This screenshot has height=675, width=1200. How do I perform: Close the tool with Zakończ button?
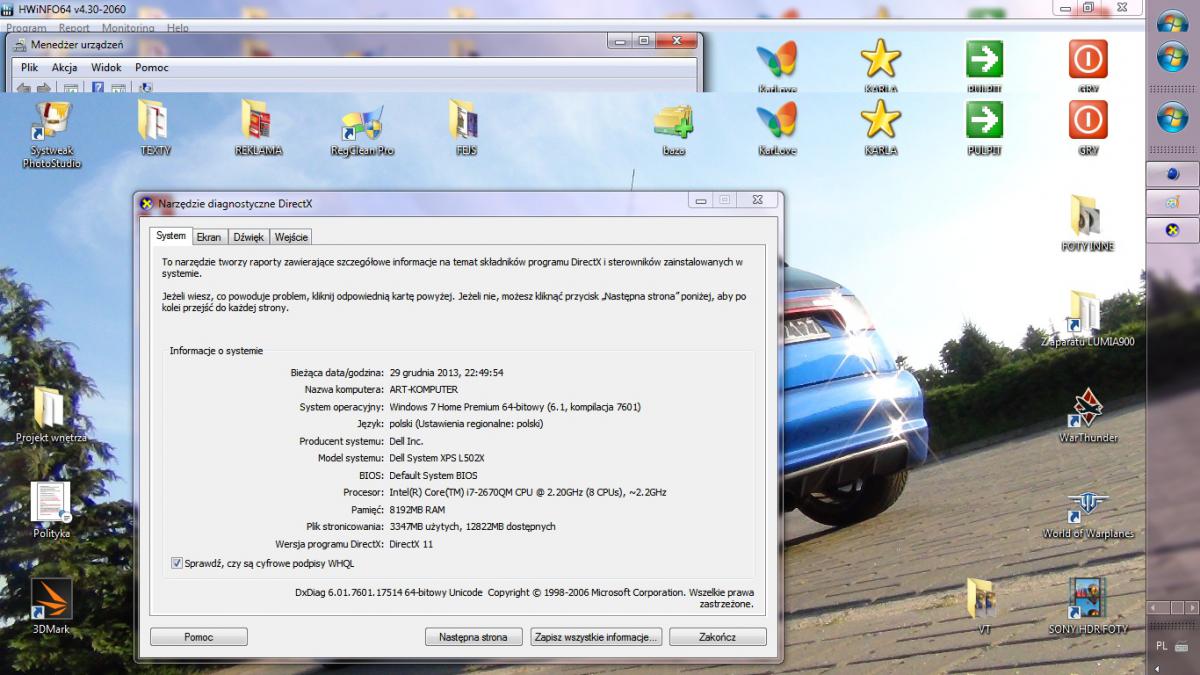pyautogui.click(x=718, y=637)
